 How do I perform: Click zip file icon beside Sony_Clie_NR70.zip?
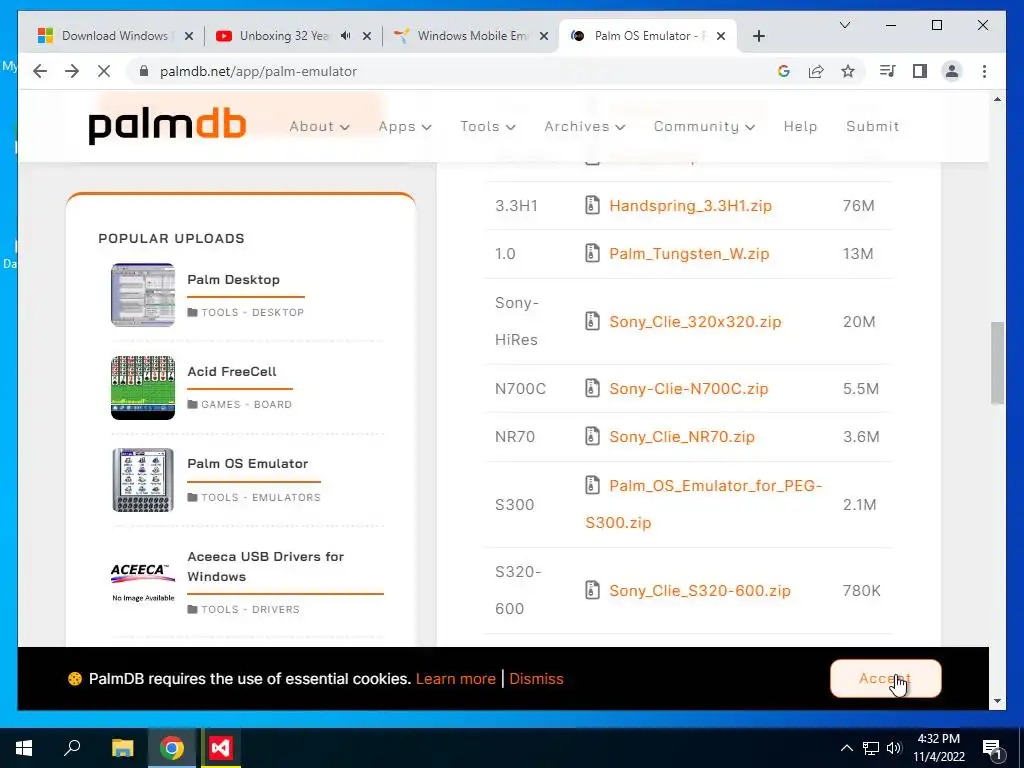(x=592, y=436)
